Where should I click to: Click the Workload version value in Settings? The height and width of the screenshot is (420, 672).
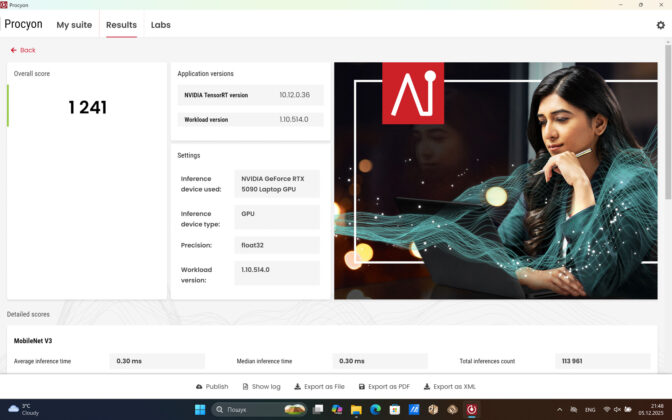[277, 273]
